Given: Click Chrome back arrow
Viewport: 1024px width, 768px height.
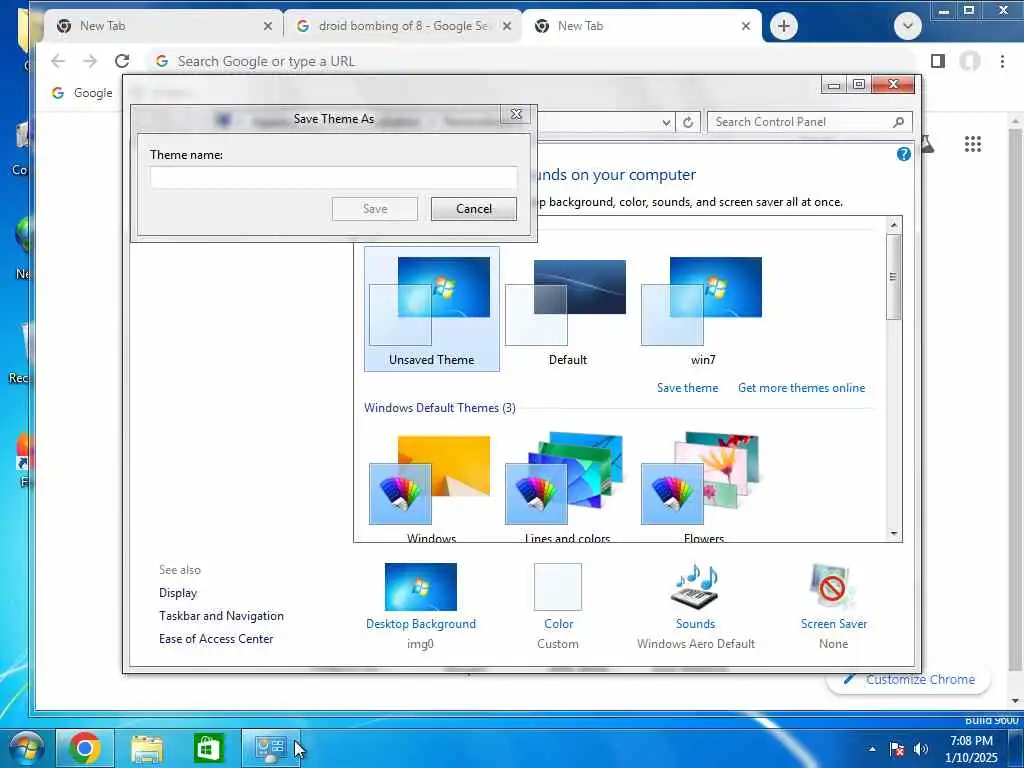Looking at the screenshot, I should 58,61.
